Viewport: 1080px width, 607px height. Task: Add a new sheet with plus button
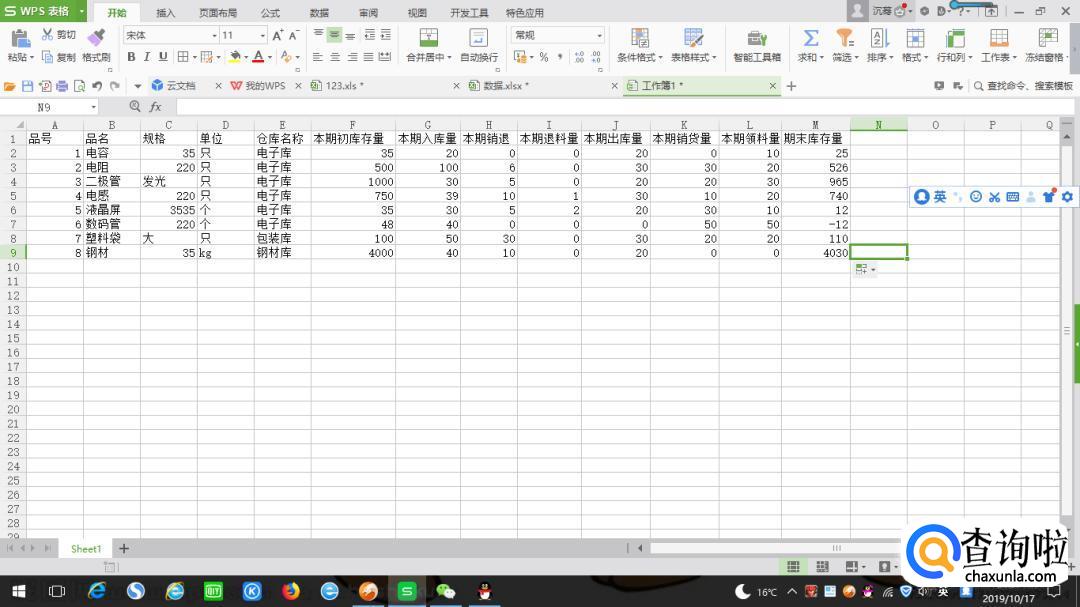tap(124, 548)
